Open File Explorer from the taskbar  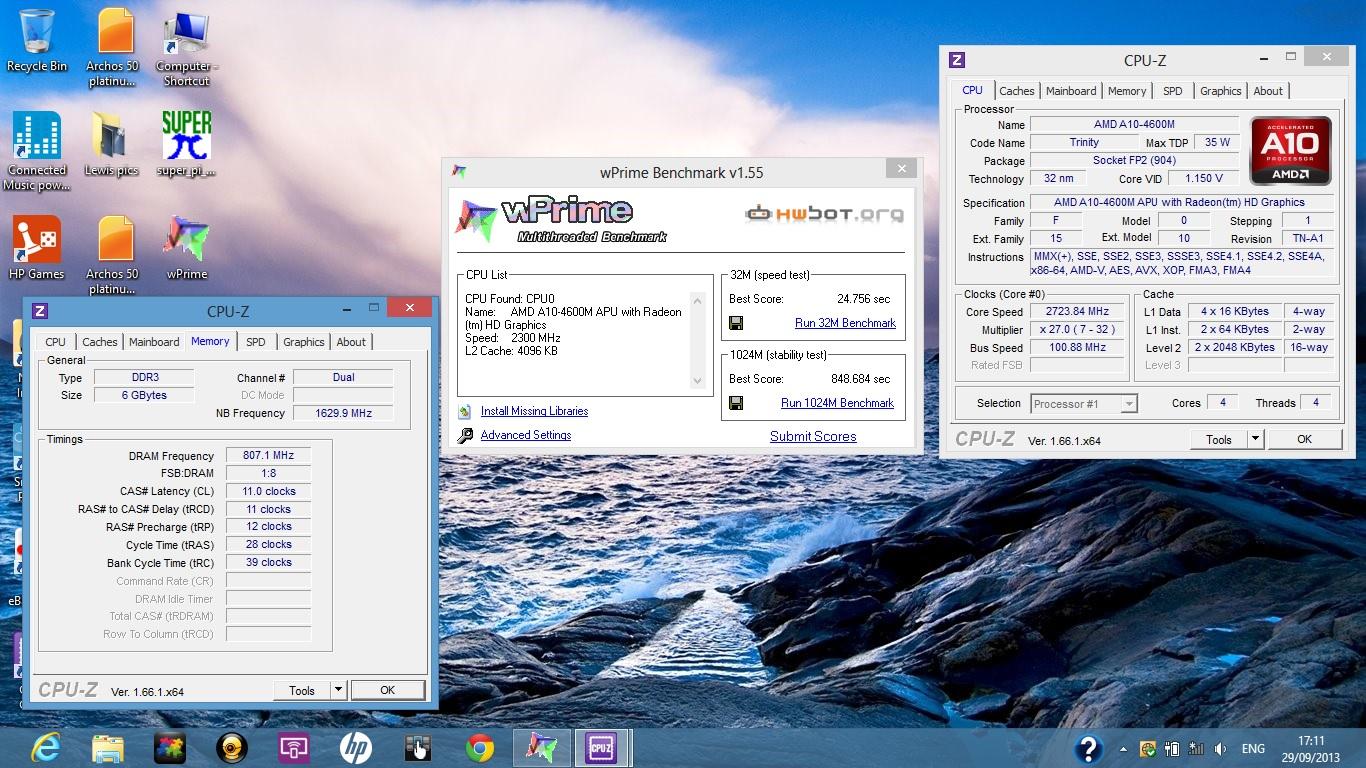pyautogui.click(x=107, y=748)
